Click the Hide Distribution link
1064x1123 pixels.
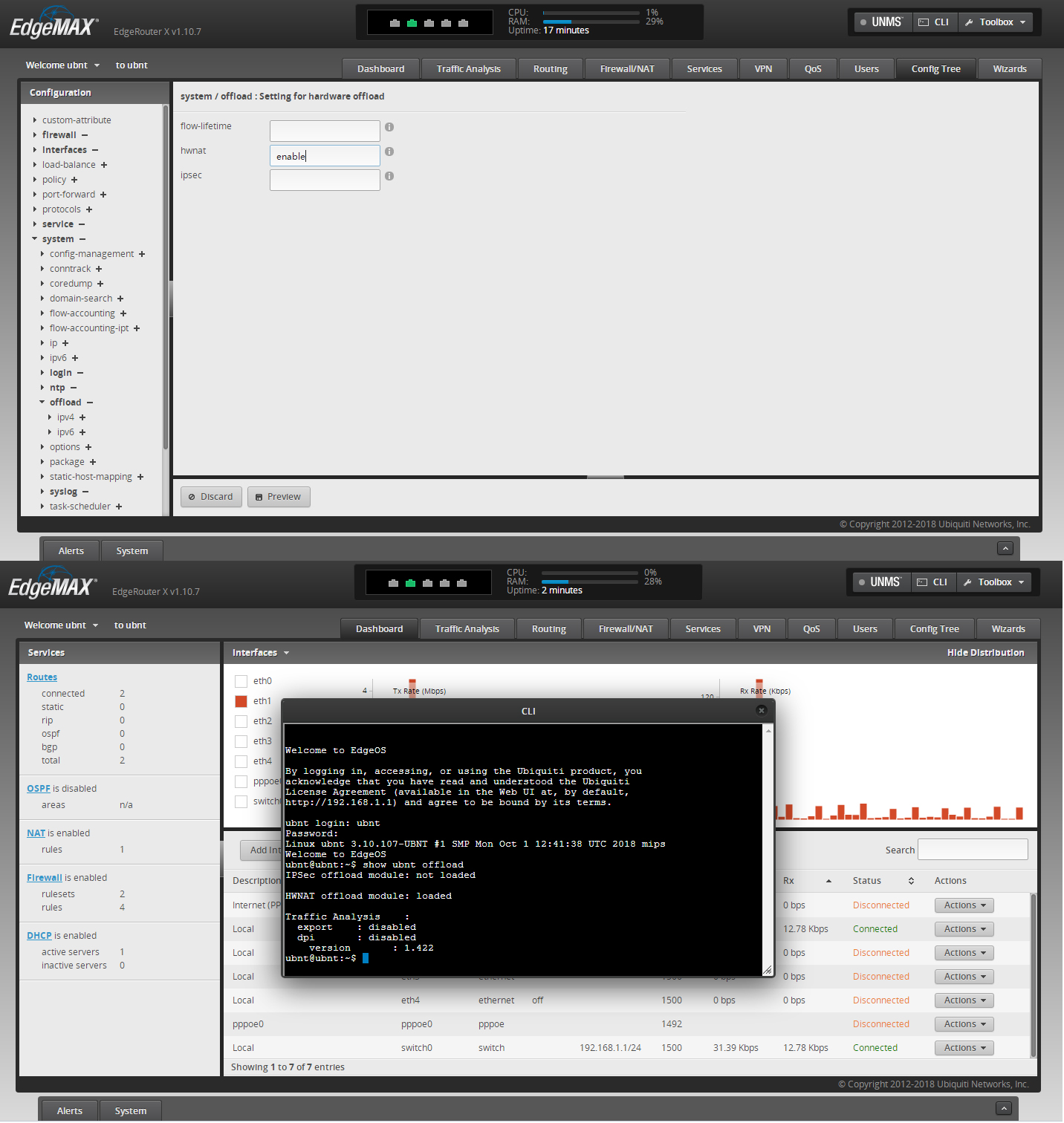click(985, 653)
